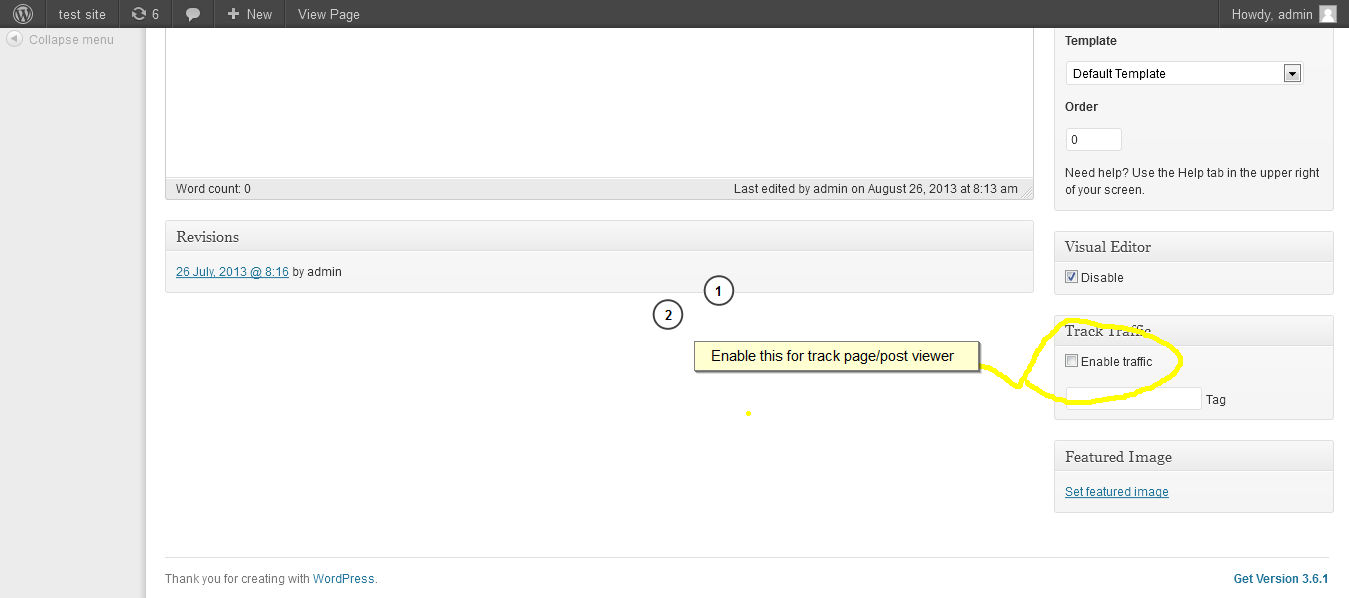Click View Page in admin bar

(x=329, y=14)
